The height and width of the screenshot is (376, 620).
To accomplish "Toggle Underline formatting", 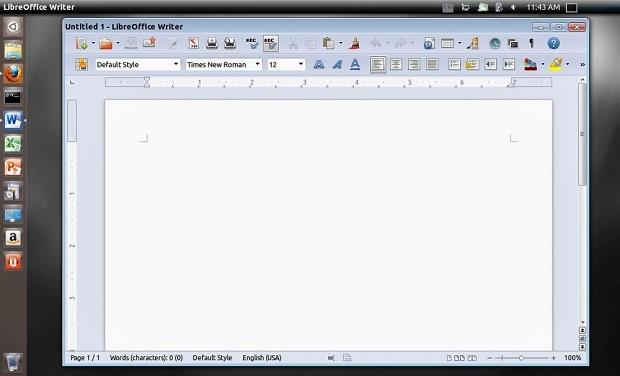I will (355, 64).
